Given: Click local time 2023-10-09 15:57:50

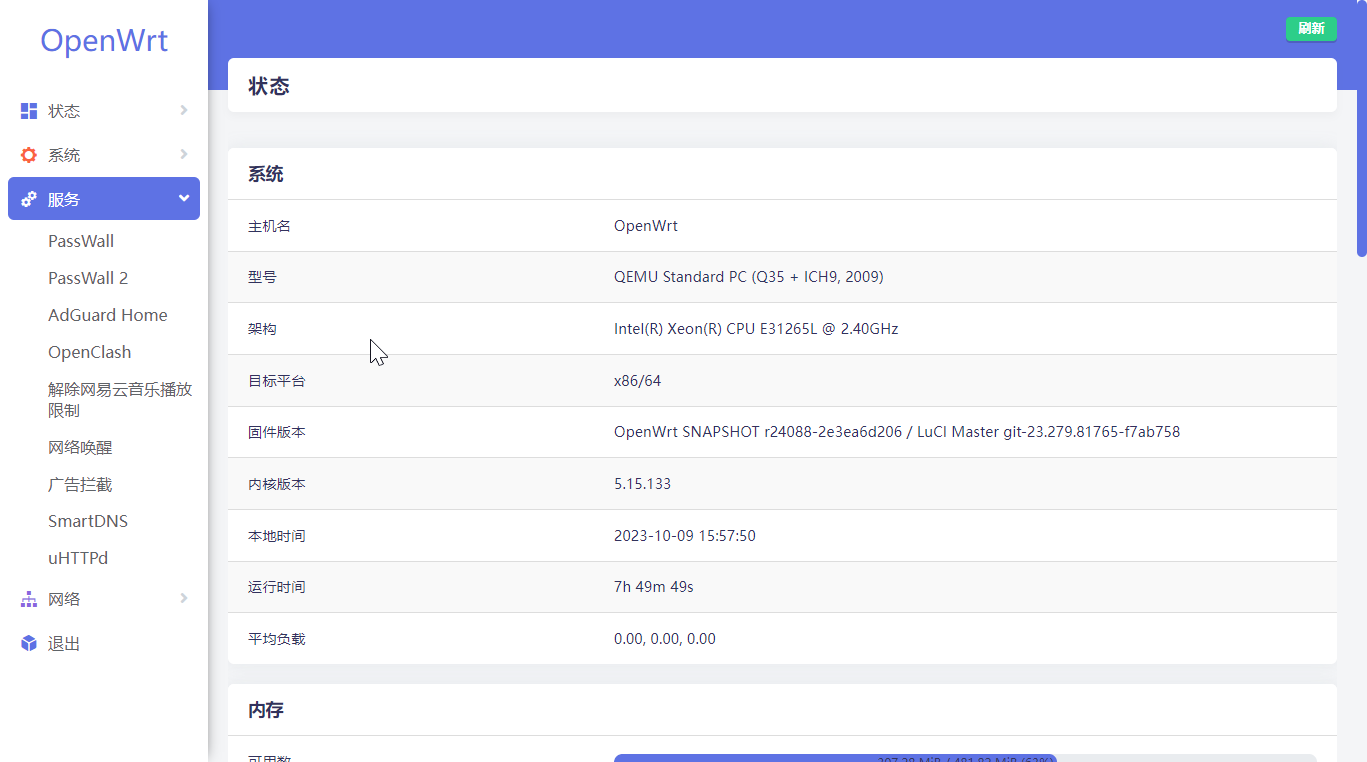Looking at the screenshot, I should [x=685, y=536].
